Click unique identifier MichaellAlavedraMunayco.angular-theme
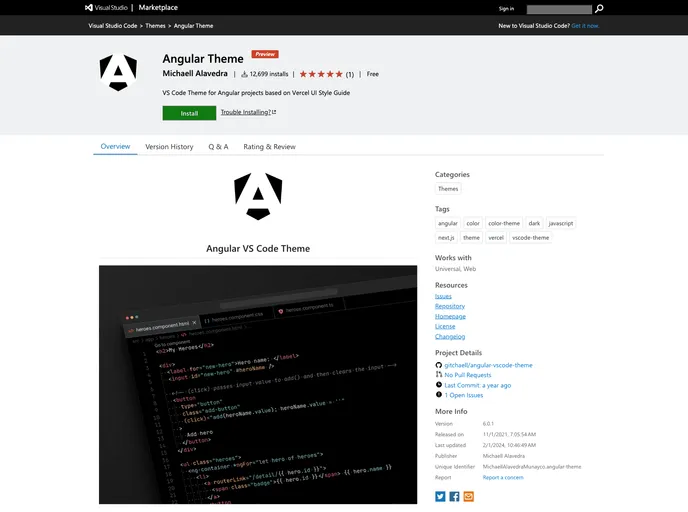This screenshot has height=512, width=688. 532,467
